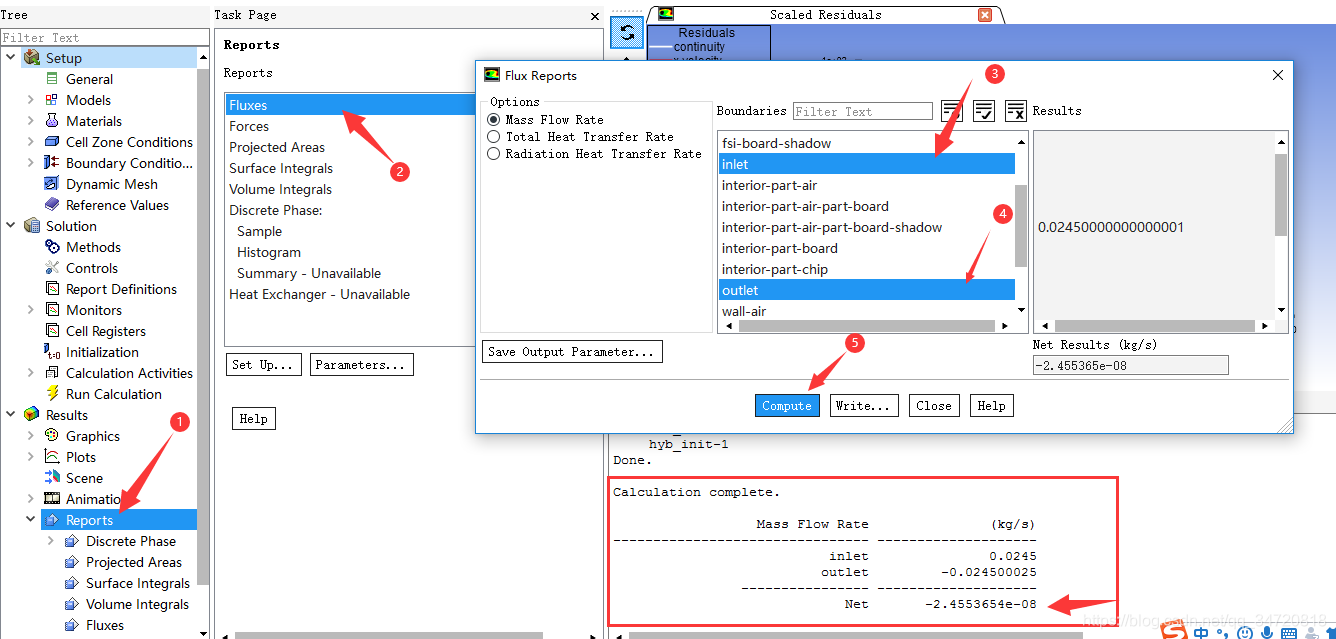The height and width of the screenshot is (639, 1336).
Task: Switch to the Scaled Residuals tab
Action: point(824,15)
